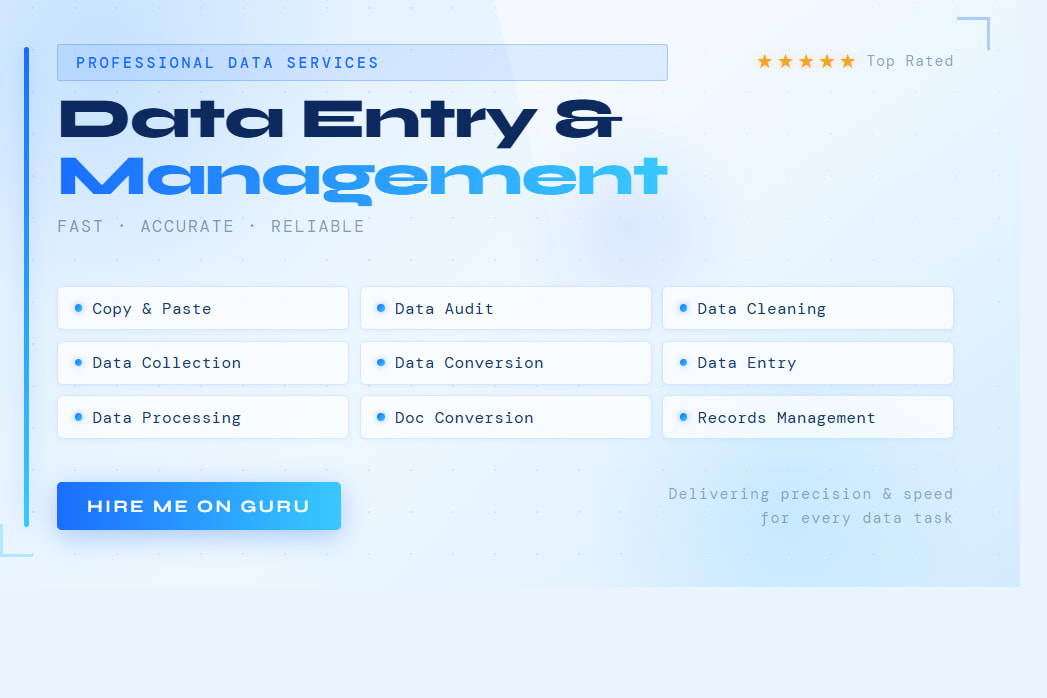Image resolution: width=1047 pixels, height=698 pixels.
Task: Select the Copy & Paste service card
Action: 203,308
